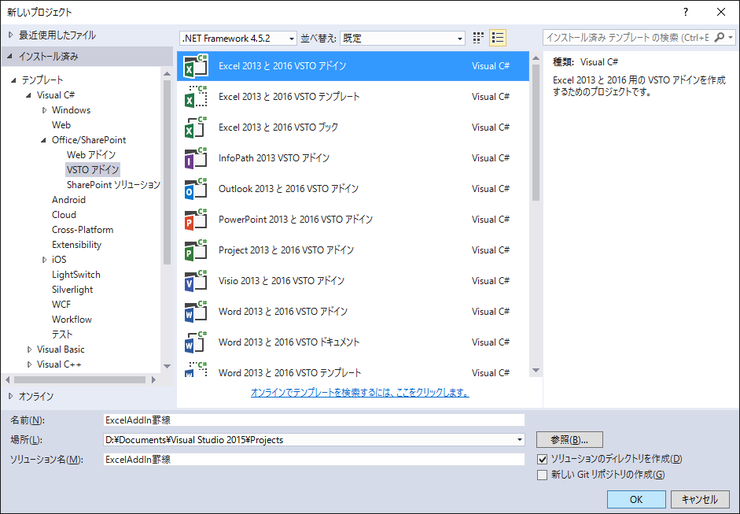Expand the Windows tree node
Screen dimensions: 740x514
click(44, 110)
